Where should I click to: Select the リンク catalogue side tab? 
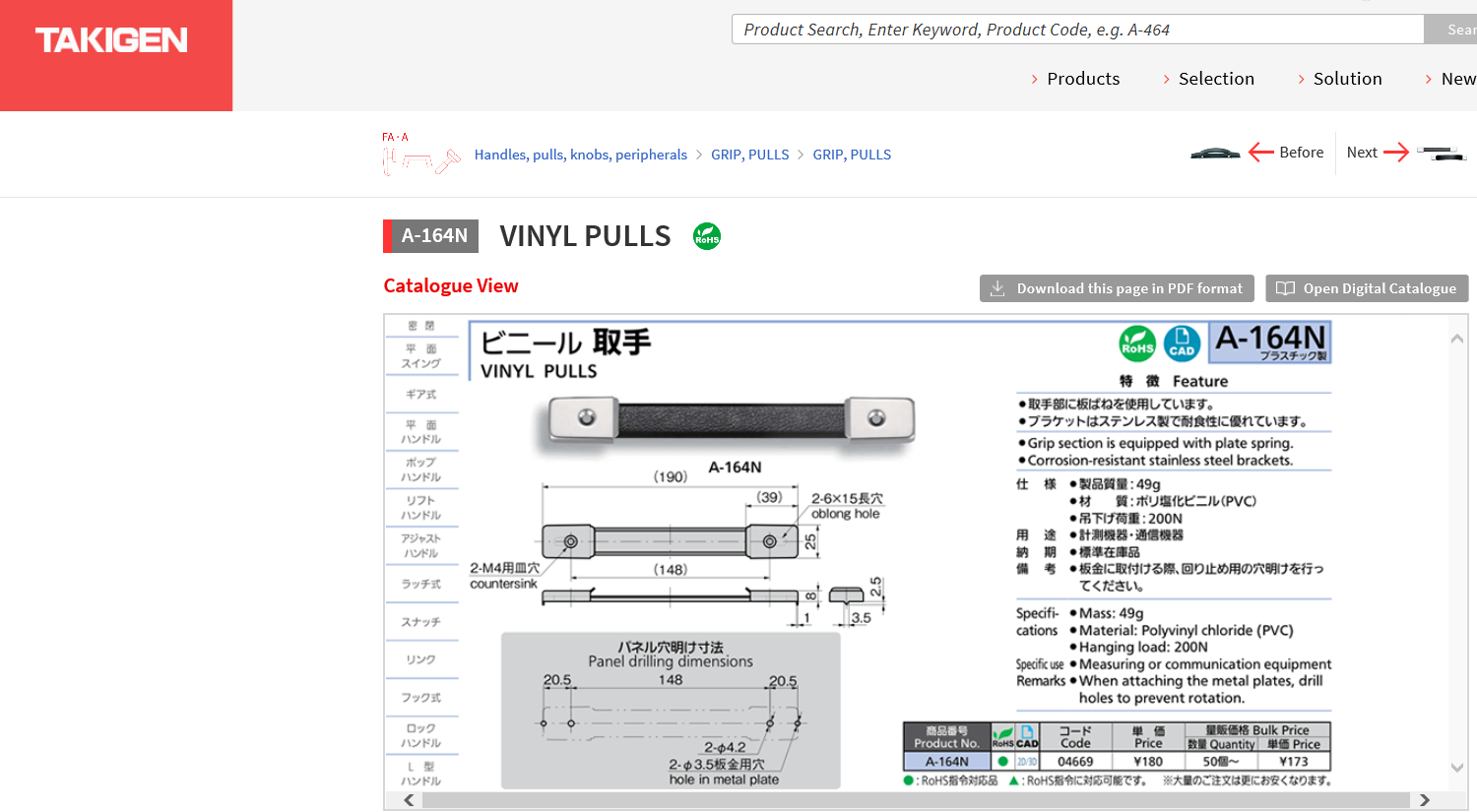click(421, 660)
